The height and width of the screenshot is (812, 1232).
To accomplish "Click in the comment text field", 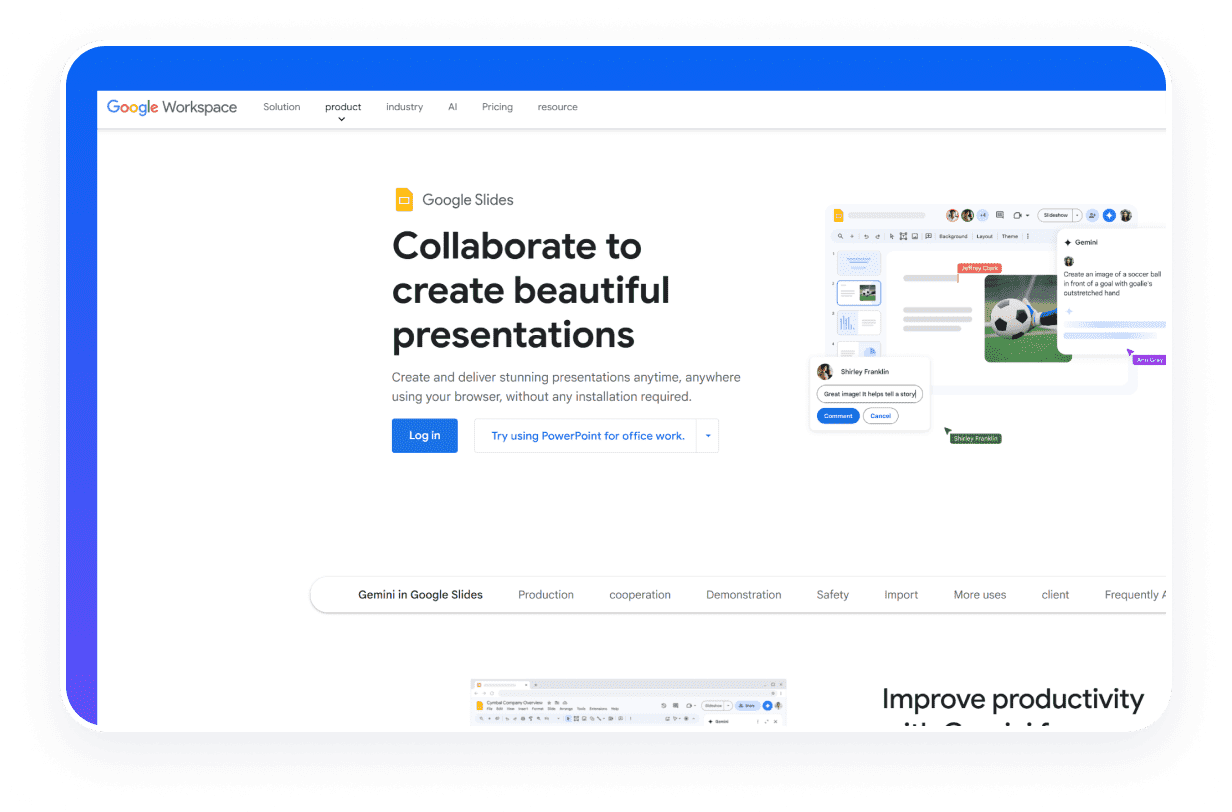I will 869,393.
